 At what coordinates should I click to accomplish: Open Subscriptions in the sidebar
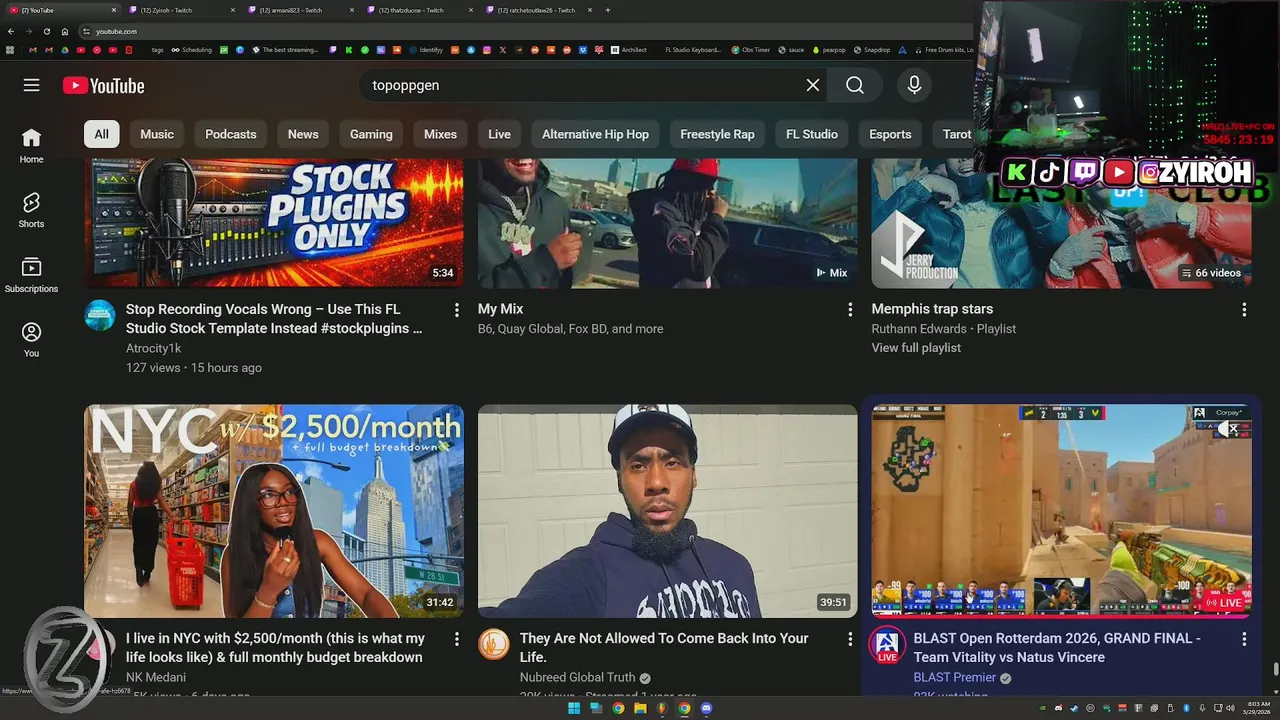(x=31, y=275)
